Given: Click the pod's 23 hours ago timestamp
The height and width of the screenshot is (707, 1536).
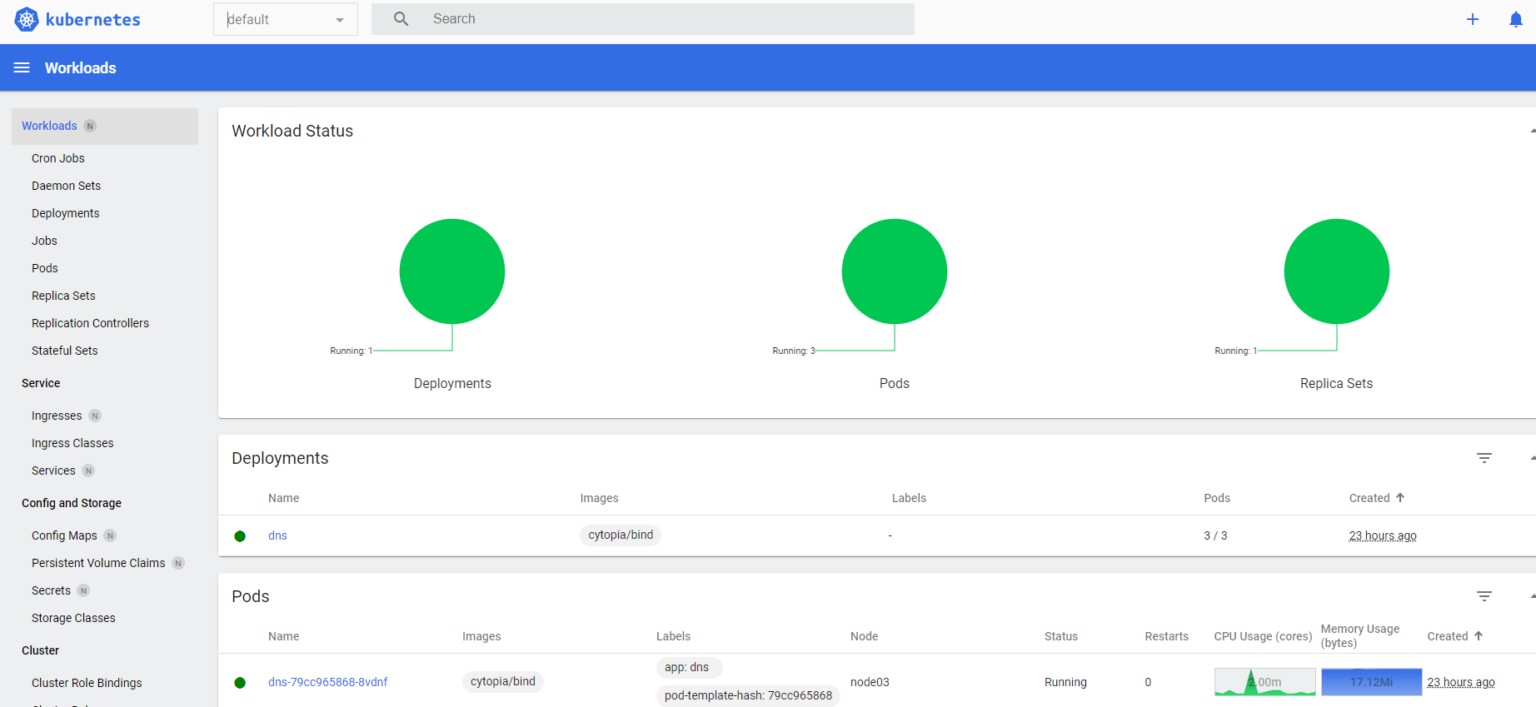Looking at the screenshot, I should click(x=1460, y=683).
